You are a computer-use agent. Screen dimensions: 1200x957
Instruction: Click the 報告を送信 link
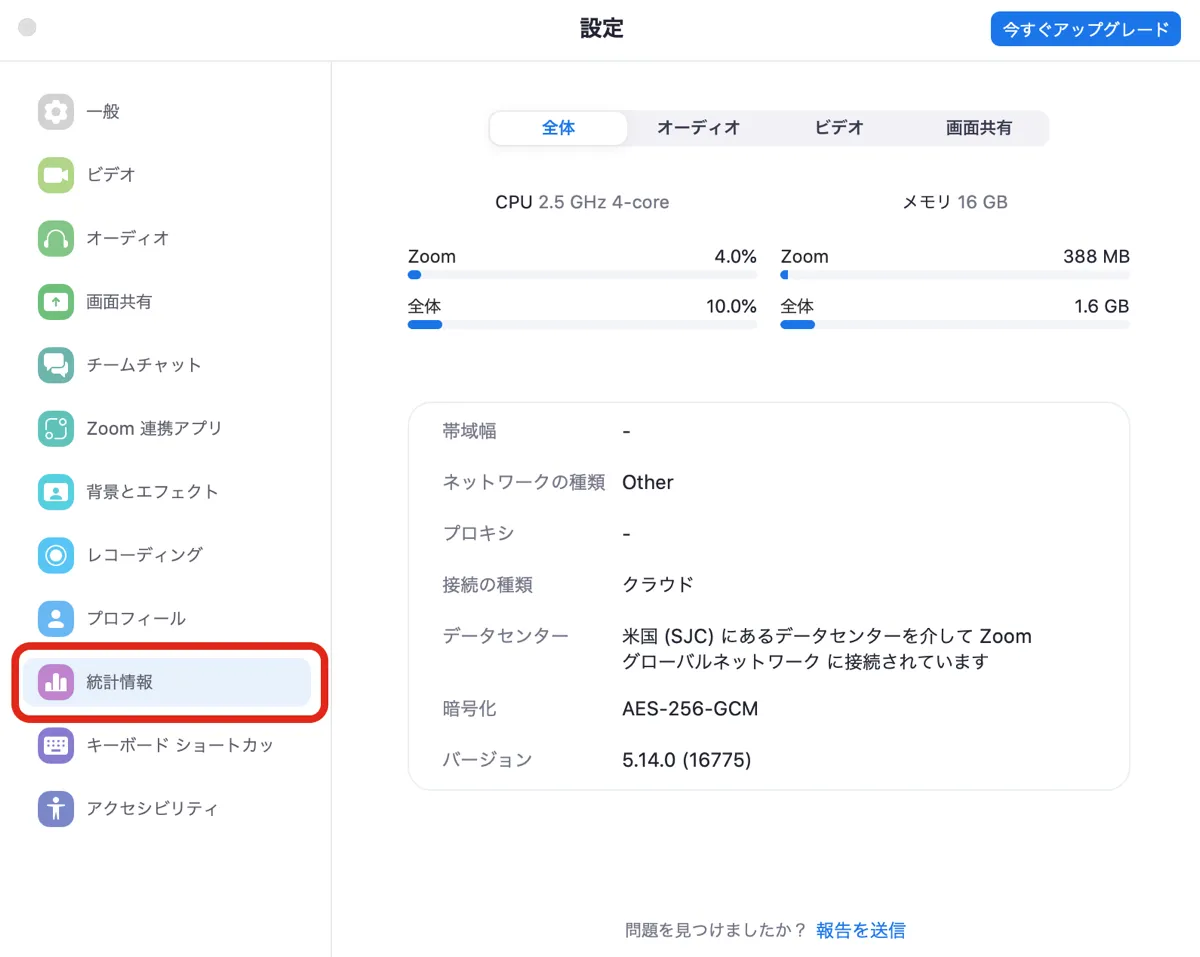860,930
